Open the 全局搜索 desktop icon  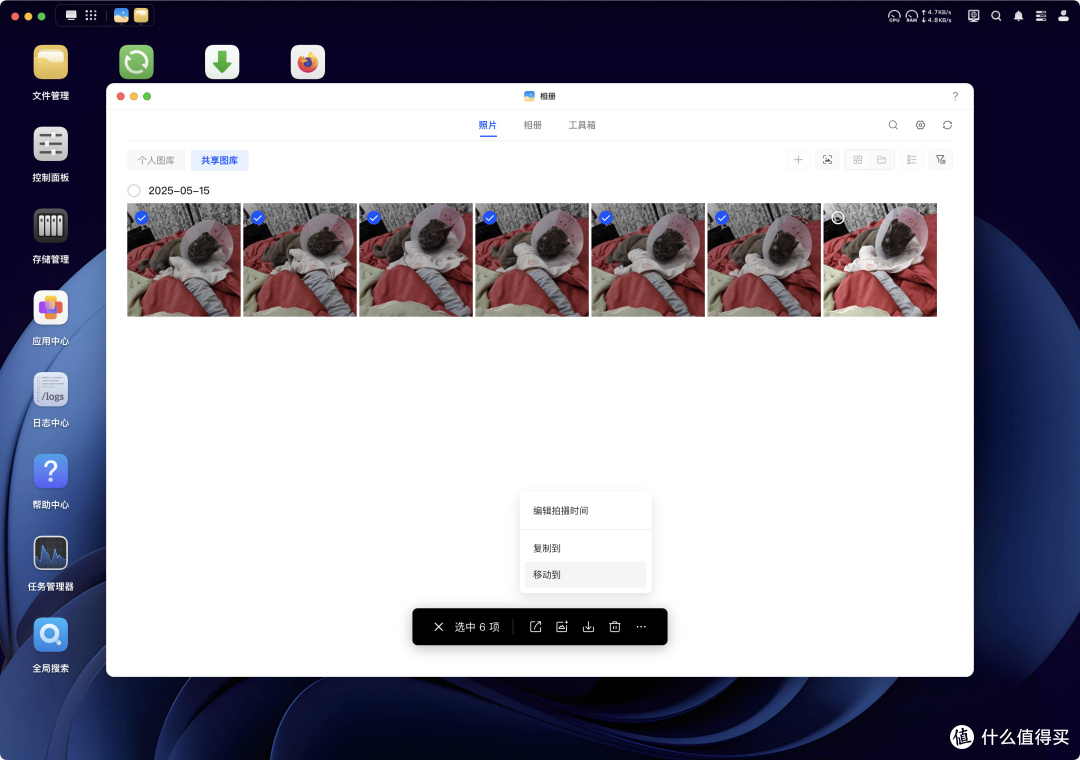(50, 635)
